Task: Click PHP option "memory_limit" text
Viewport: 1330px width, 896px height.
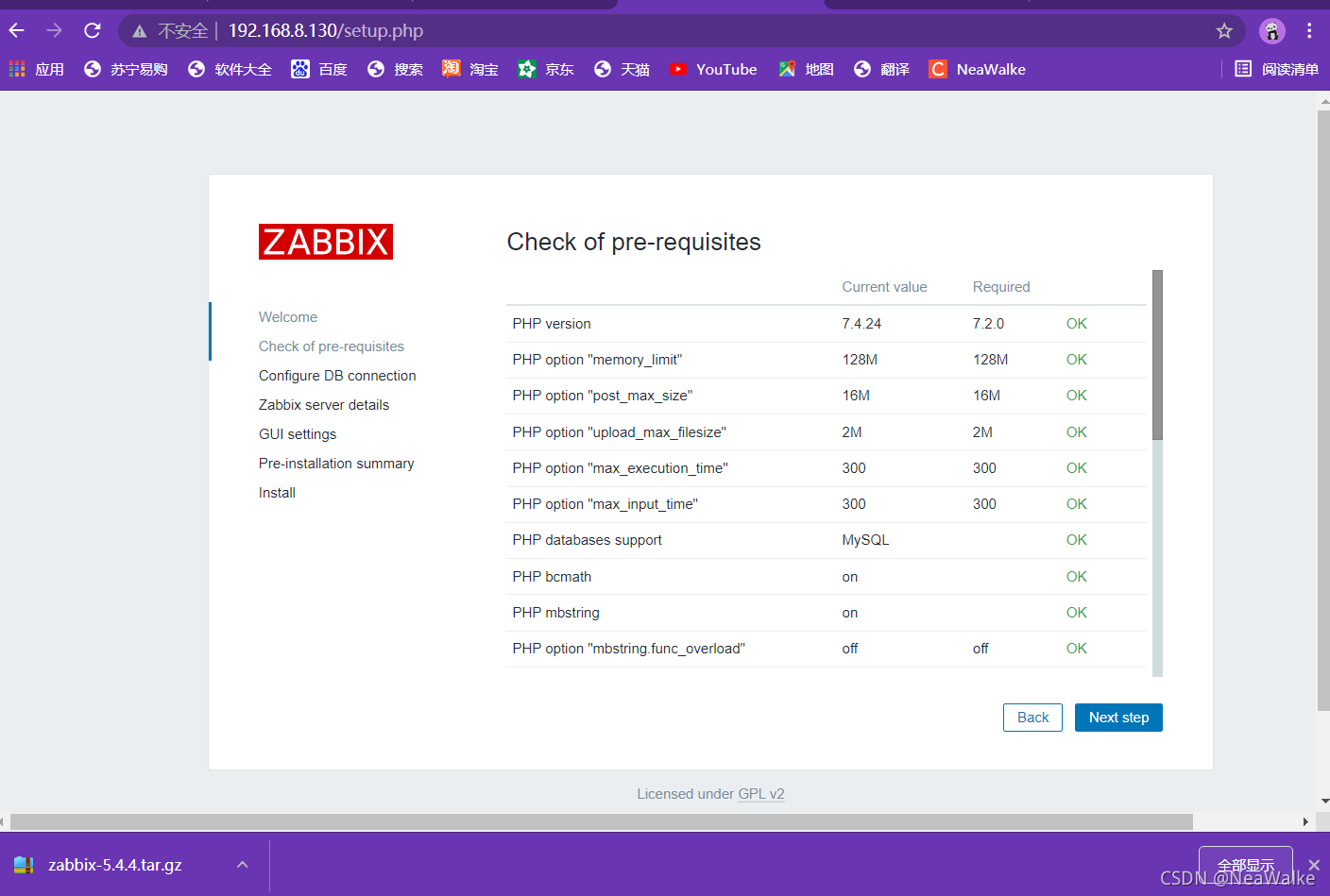Action: point(597,360)
